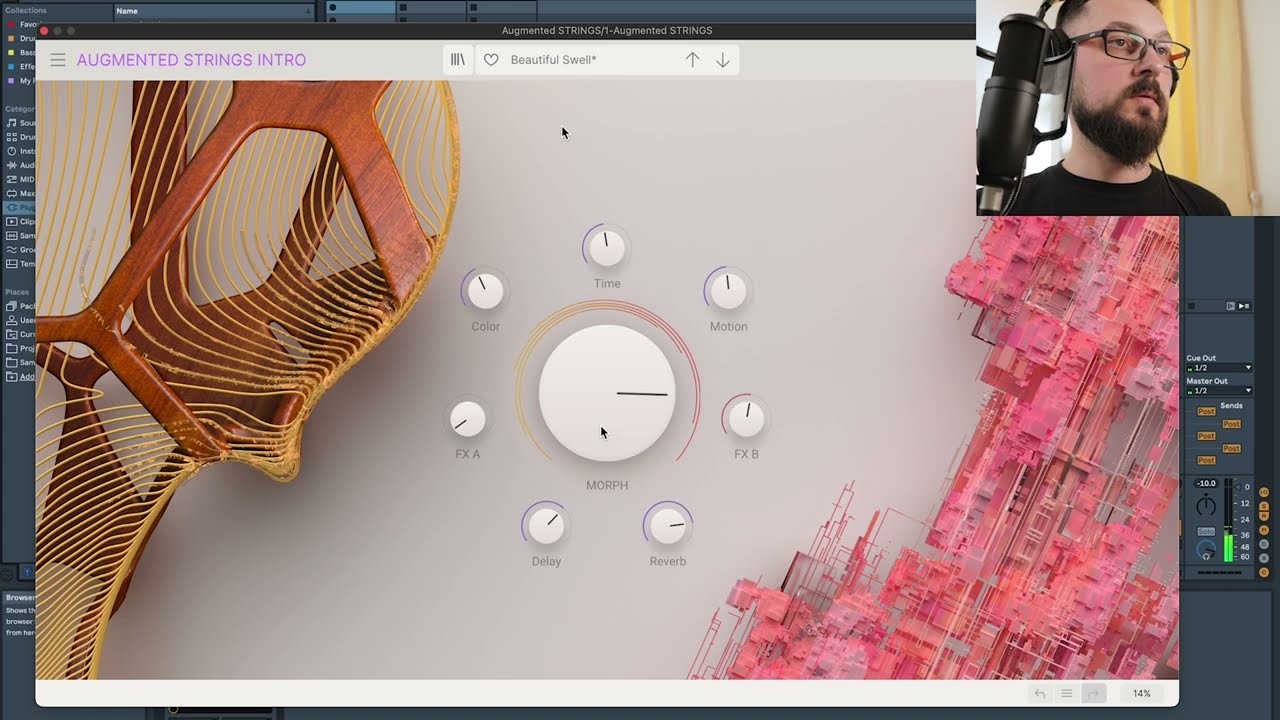Select the Grooves category icon
Viewport: 1280px width, 720px height.
[x=11, y=249]
